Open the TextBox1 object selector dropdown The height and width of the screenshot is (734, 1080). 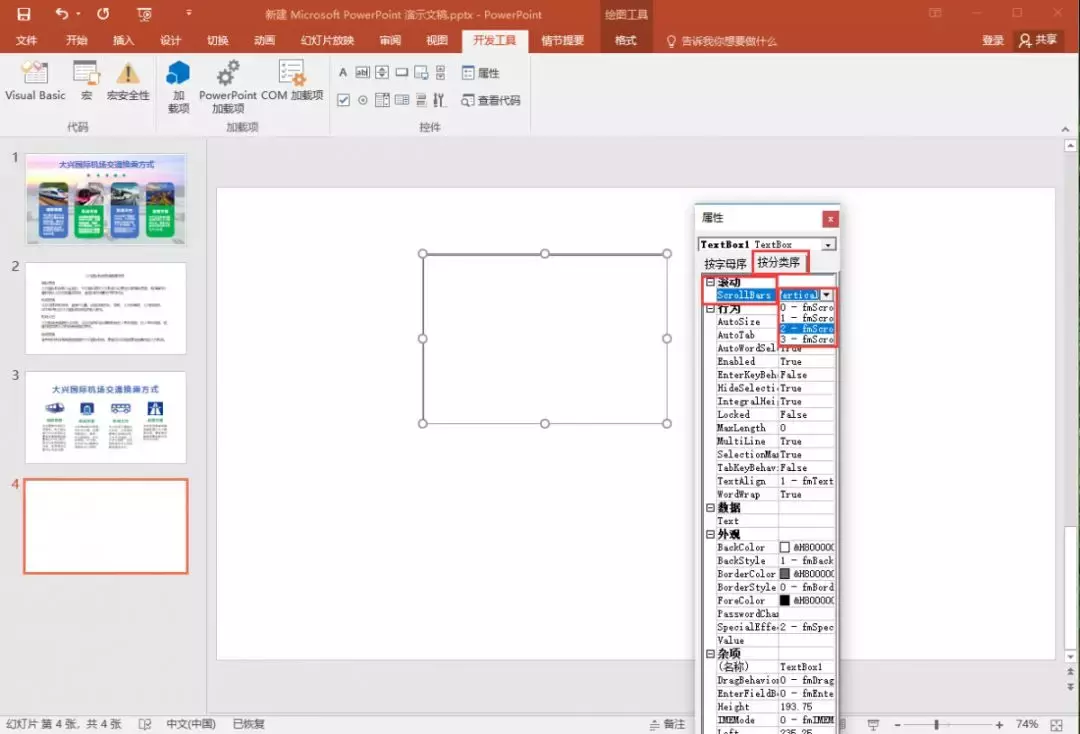(x=829, y=244)
